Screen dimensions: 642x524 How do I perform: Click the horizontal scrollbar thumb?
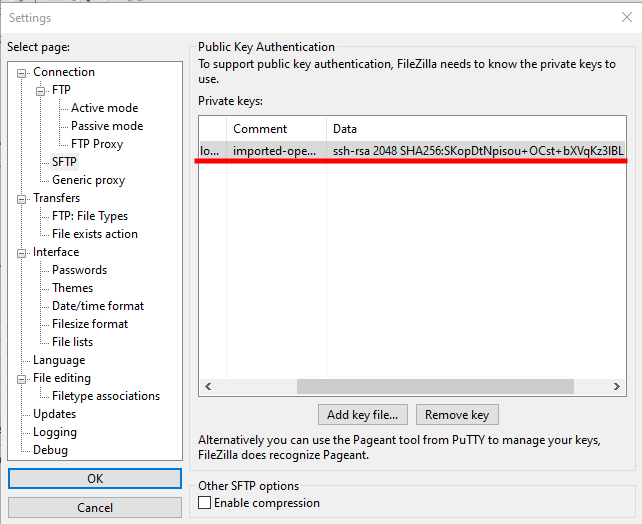(435, 386)
